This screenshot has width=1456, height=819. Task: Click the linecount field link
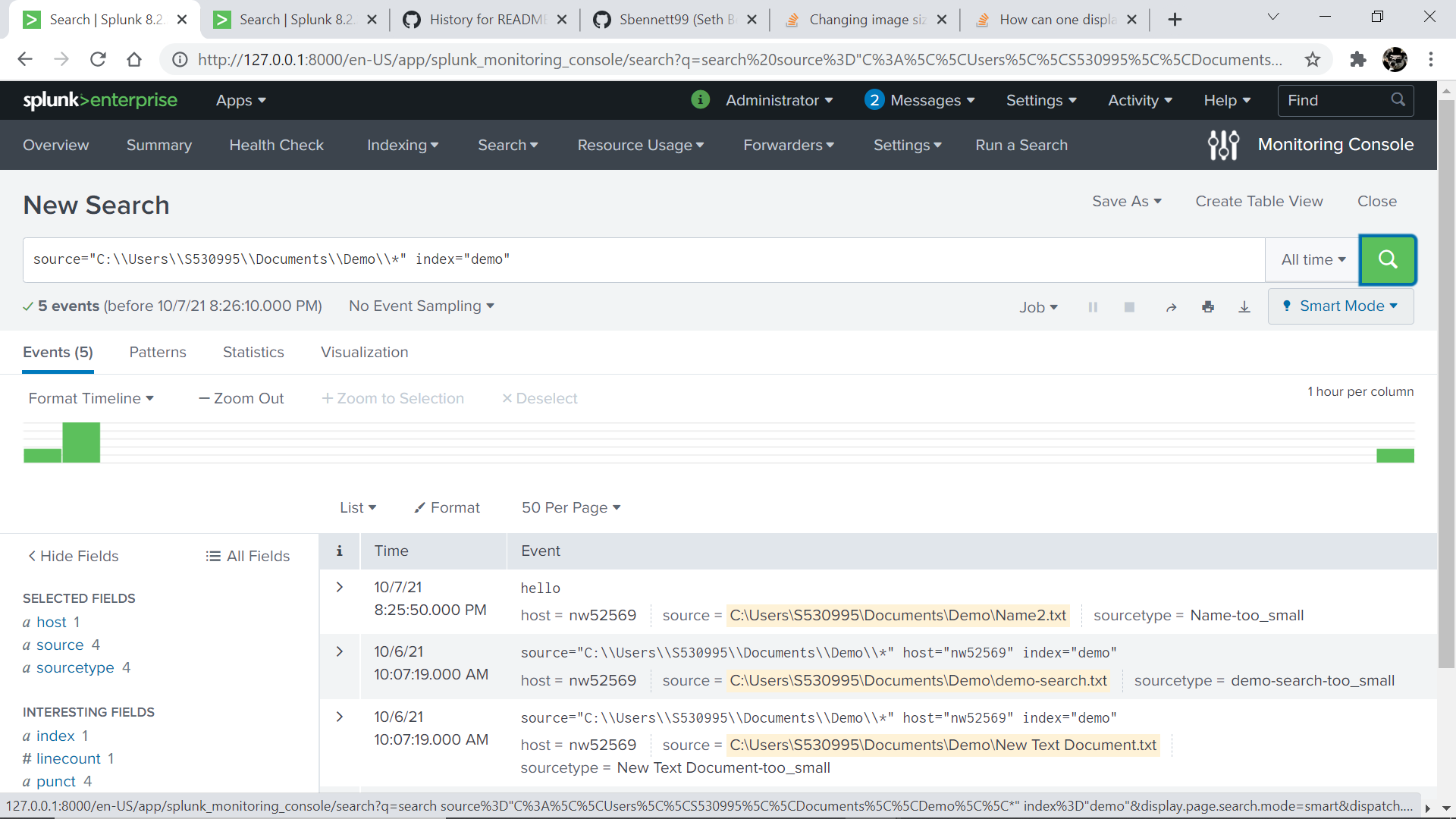(x=68, y=758)
